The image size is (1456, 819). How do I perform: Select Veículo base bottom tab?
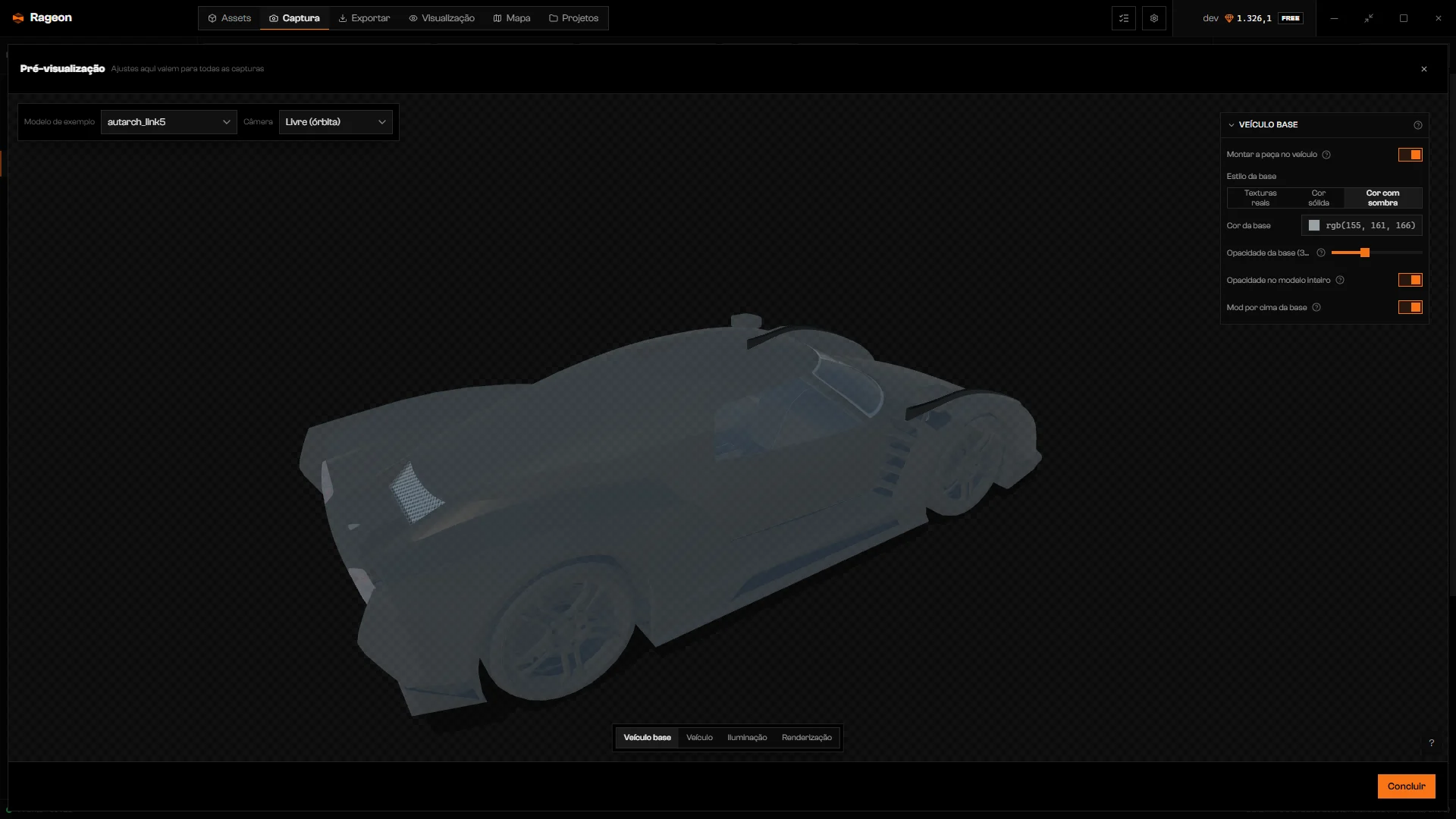647,738
